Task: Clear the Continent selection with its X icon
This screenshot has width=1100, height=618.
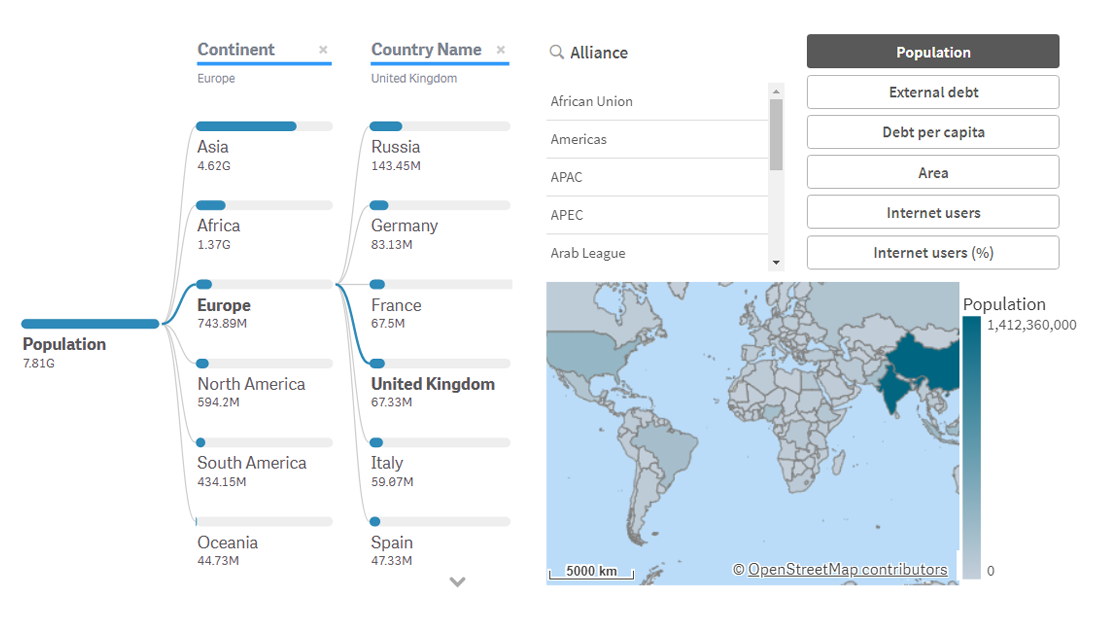Action: [323, 50]
